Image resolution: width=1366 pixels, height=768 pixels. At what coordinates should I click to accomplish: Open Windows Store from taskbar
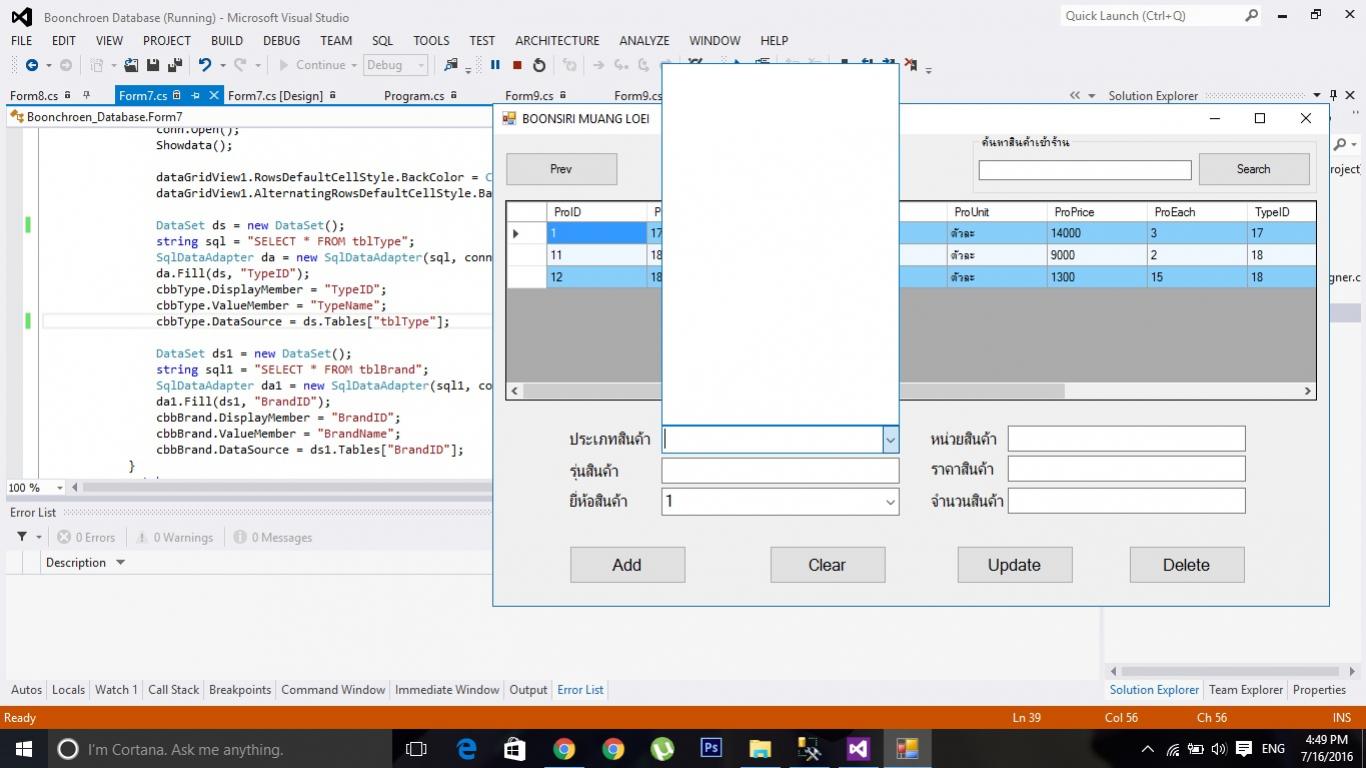pos(514,748)
